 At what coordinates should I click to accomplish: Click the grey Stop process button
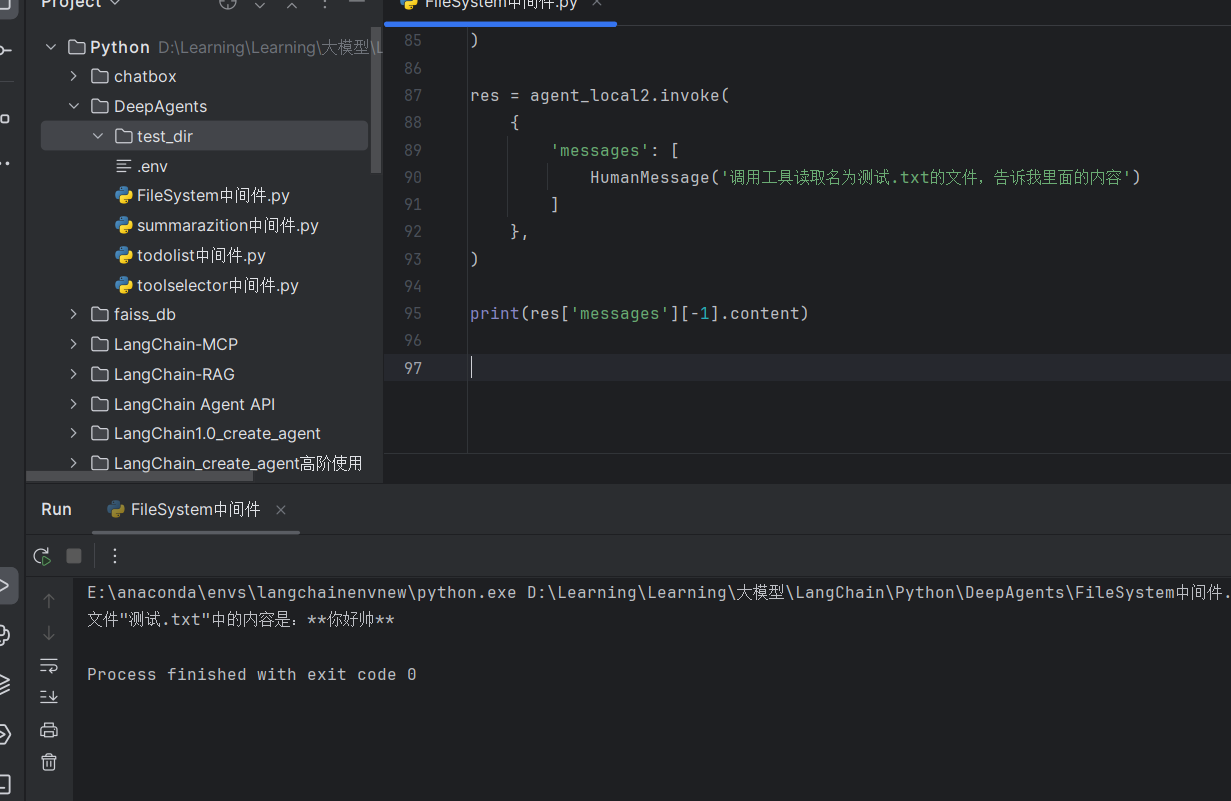point(74,556)
